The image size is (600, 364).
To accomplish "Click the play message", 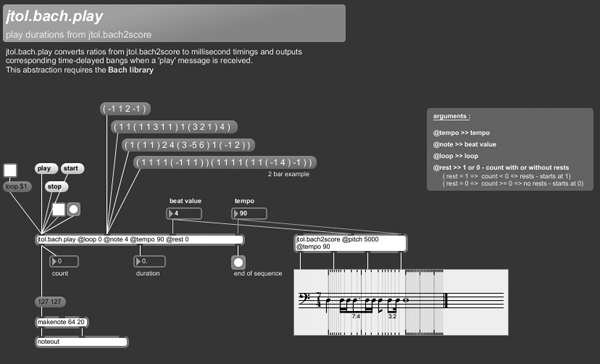I will pos(46,168).
